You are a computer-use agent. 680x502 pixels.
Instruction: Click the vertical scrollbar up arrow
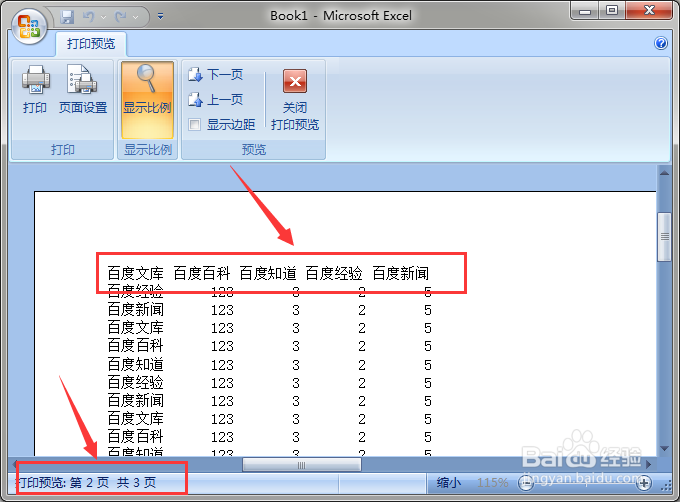[664, 173]
